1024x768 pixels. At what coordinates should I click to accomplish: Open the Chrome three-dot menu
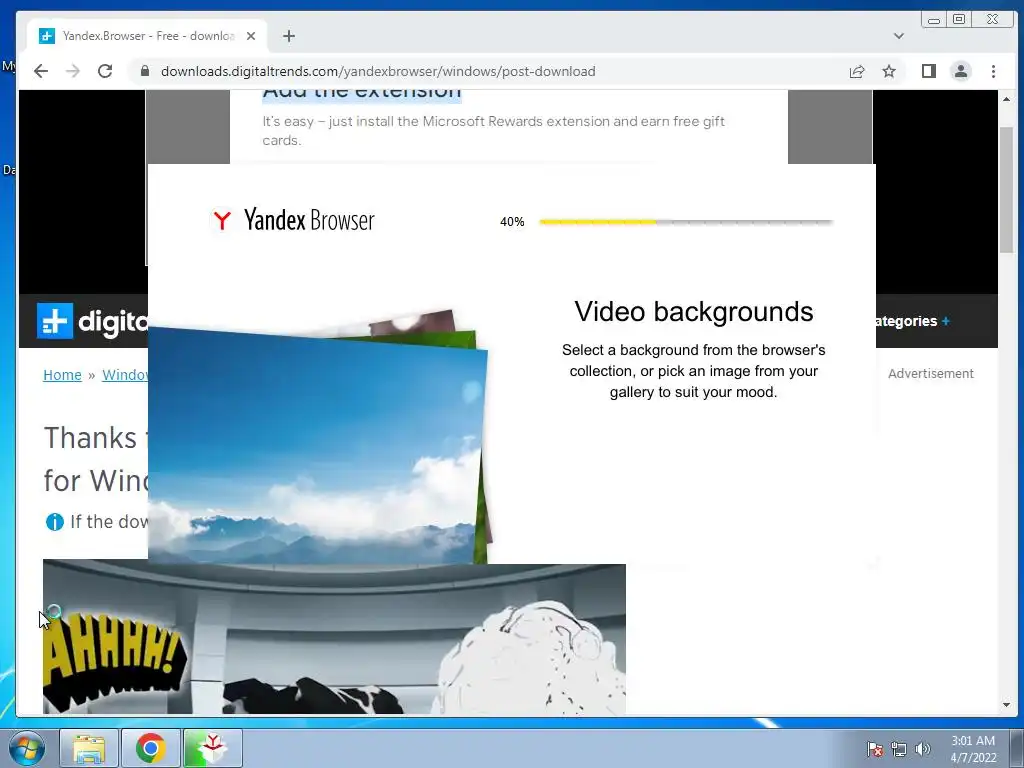[993, 71]
